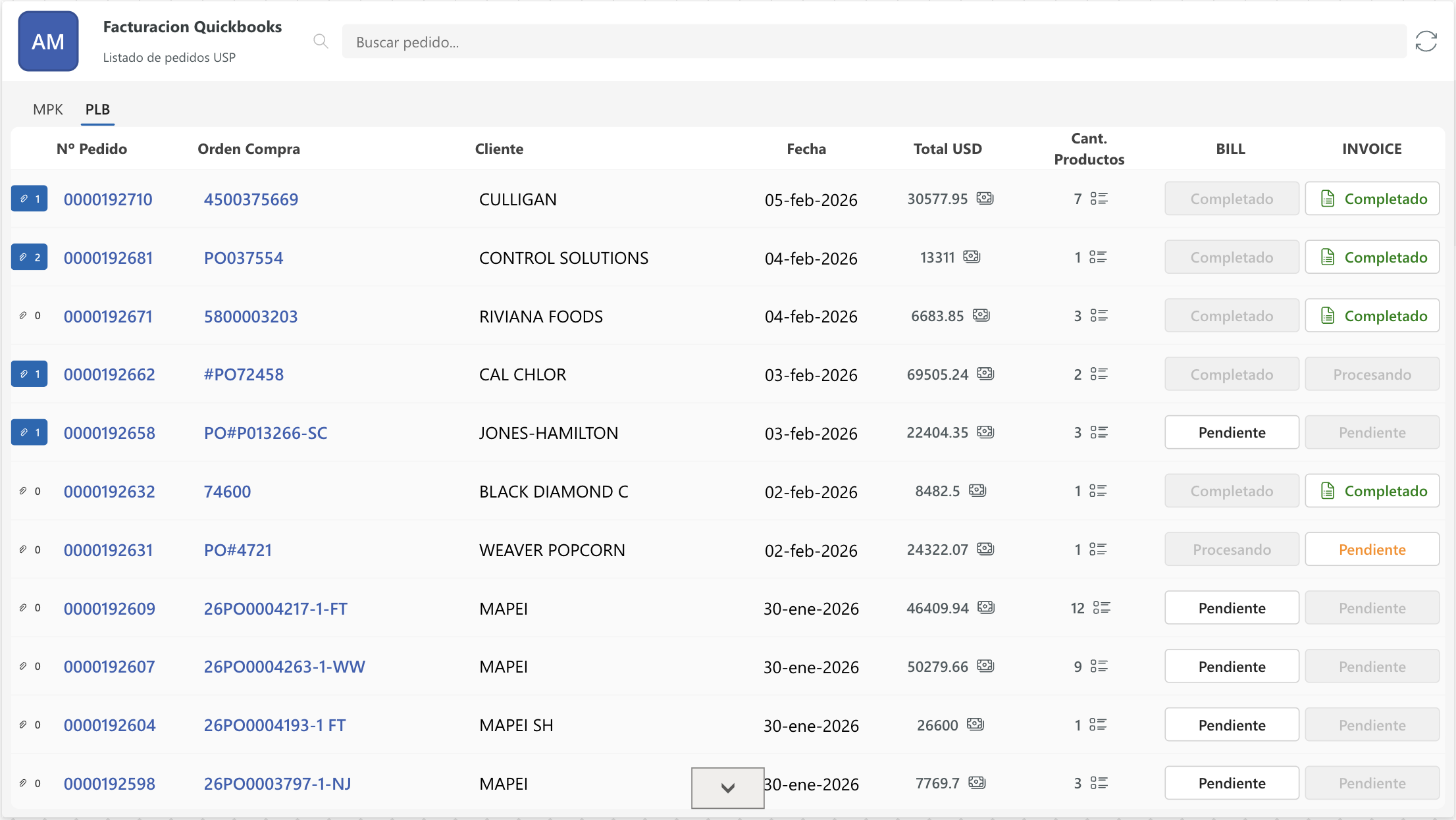Viewport: 1456px width, 820px height.
Task: Open purchase order PO037554 link
Action: (x=243, y=258)
